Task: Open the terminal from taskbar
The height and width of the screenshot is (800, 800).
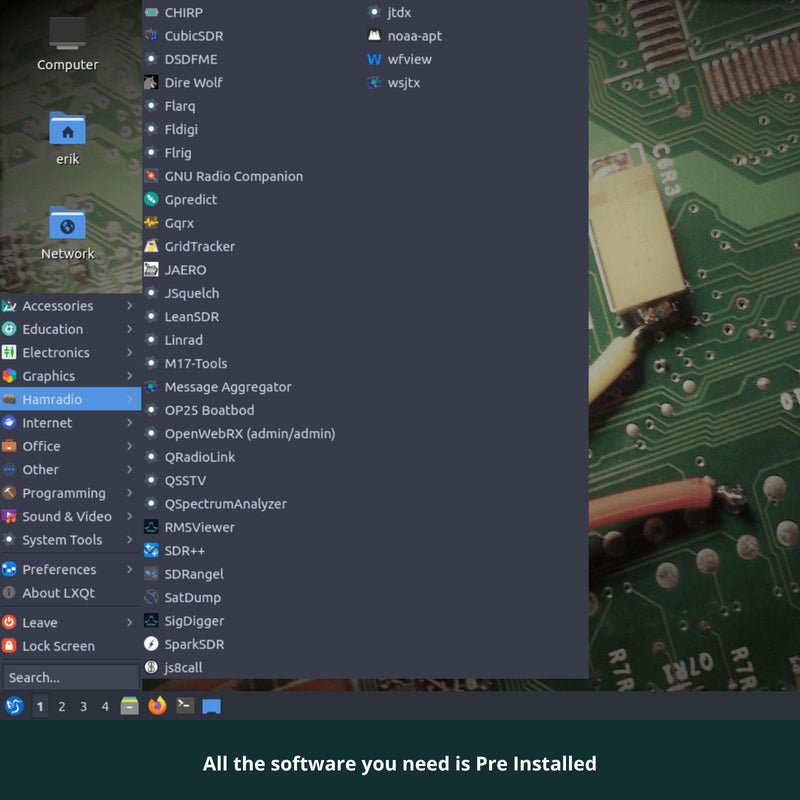Action: click(185, 706)
